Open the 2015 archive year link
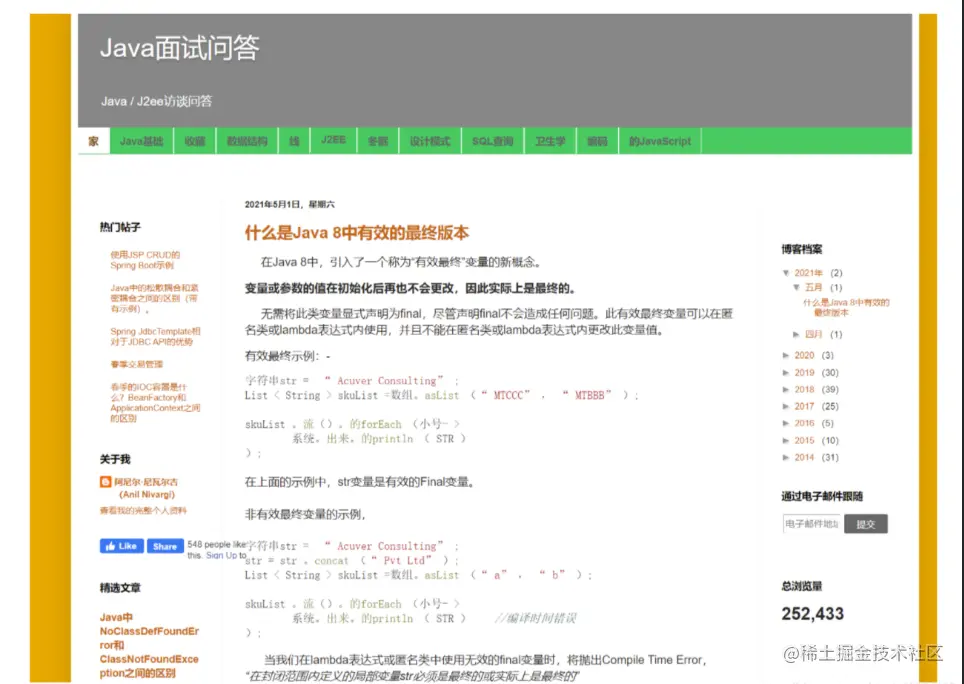Image resolution: width=964 pixels, height=684 pixels. pos(804,441)
